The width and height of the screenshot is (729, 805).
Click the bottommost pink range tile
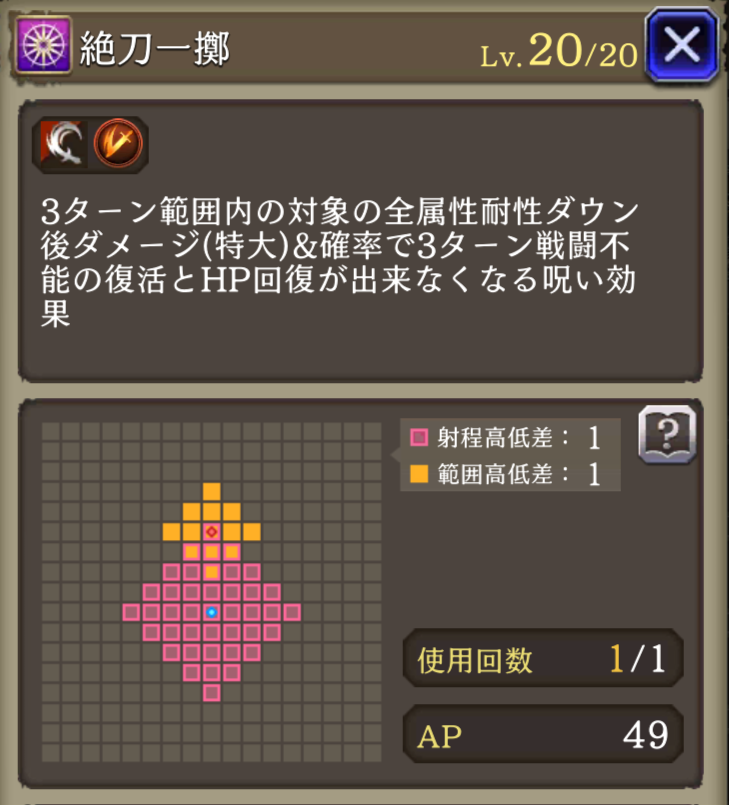212,693
